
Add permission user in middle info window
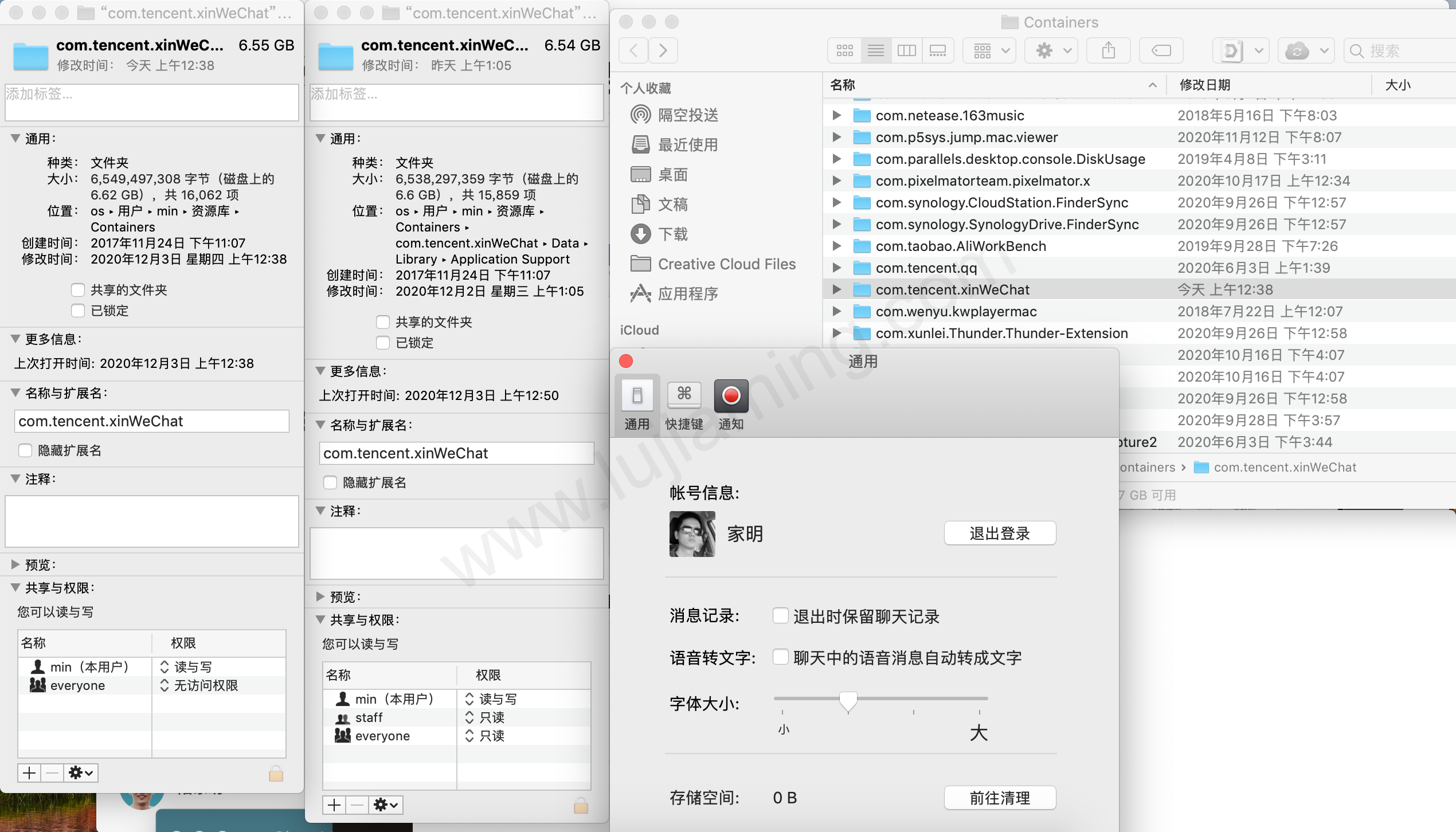334,805
